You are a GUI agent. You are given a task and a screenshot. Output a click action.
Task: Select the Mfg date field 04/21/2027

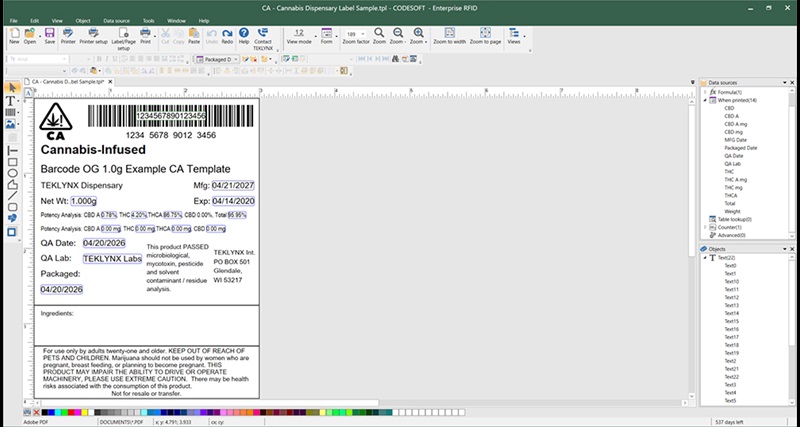pyautogui.click(x=233, y=186)
